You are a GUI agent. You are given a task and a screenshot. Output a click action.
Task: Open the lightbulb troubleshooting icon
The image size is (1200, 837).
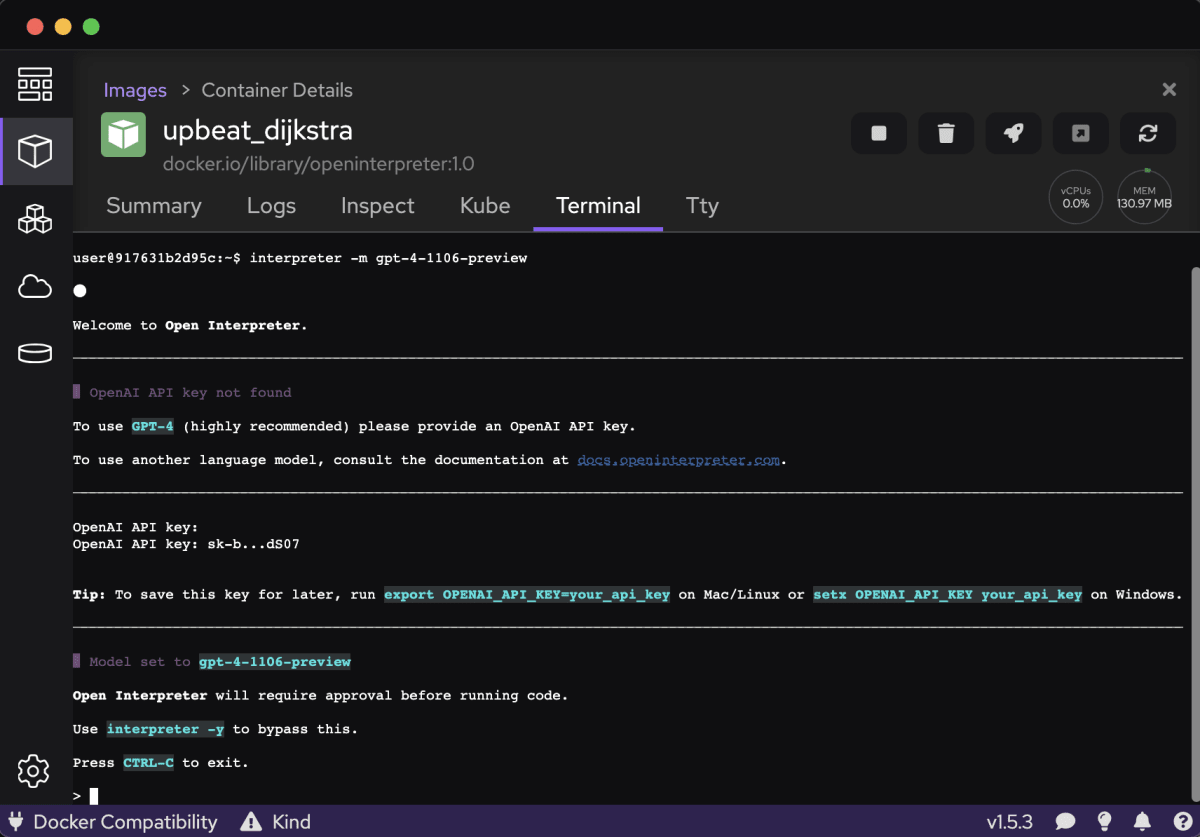point(1104,822)
